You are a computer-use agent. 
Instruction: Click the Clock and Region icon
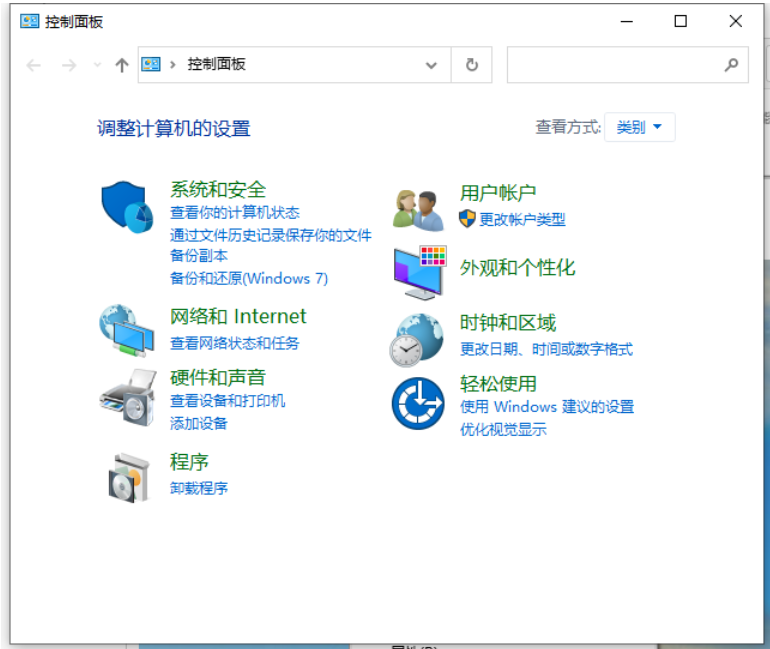coord(416,339)
